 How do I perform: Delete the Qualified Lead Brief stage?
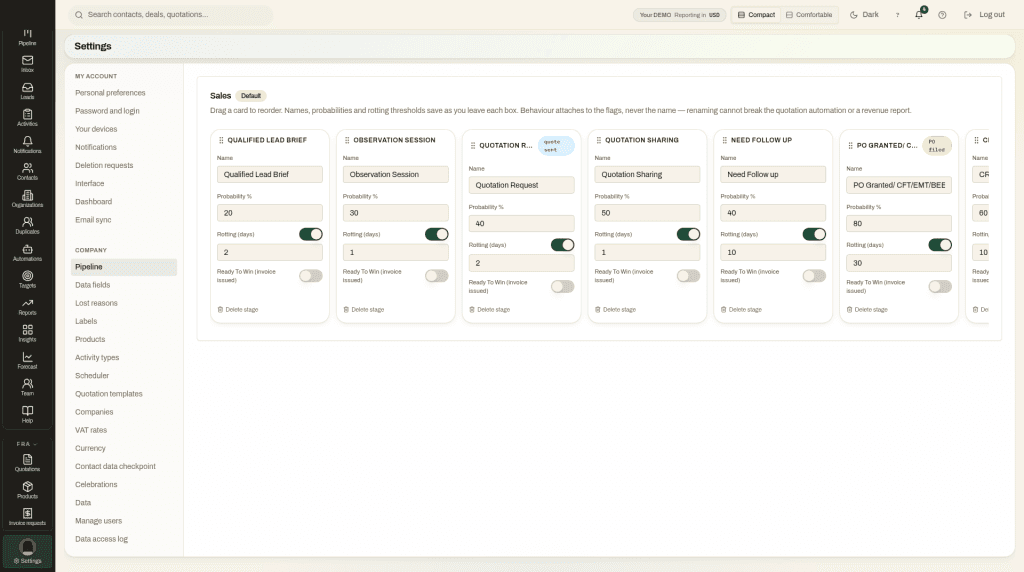click(x=238, y=310)
